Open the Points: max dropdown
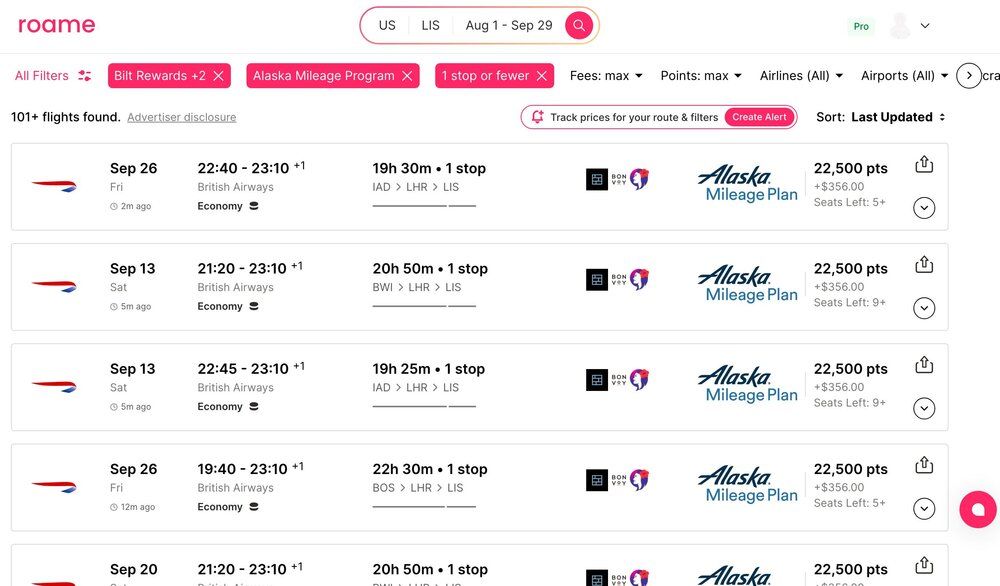The height and width of the screenshot is (586, 1000). (701, 76)
